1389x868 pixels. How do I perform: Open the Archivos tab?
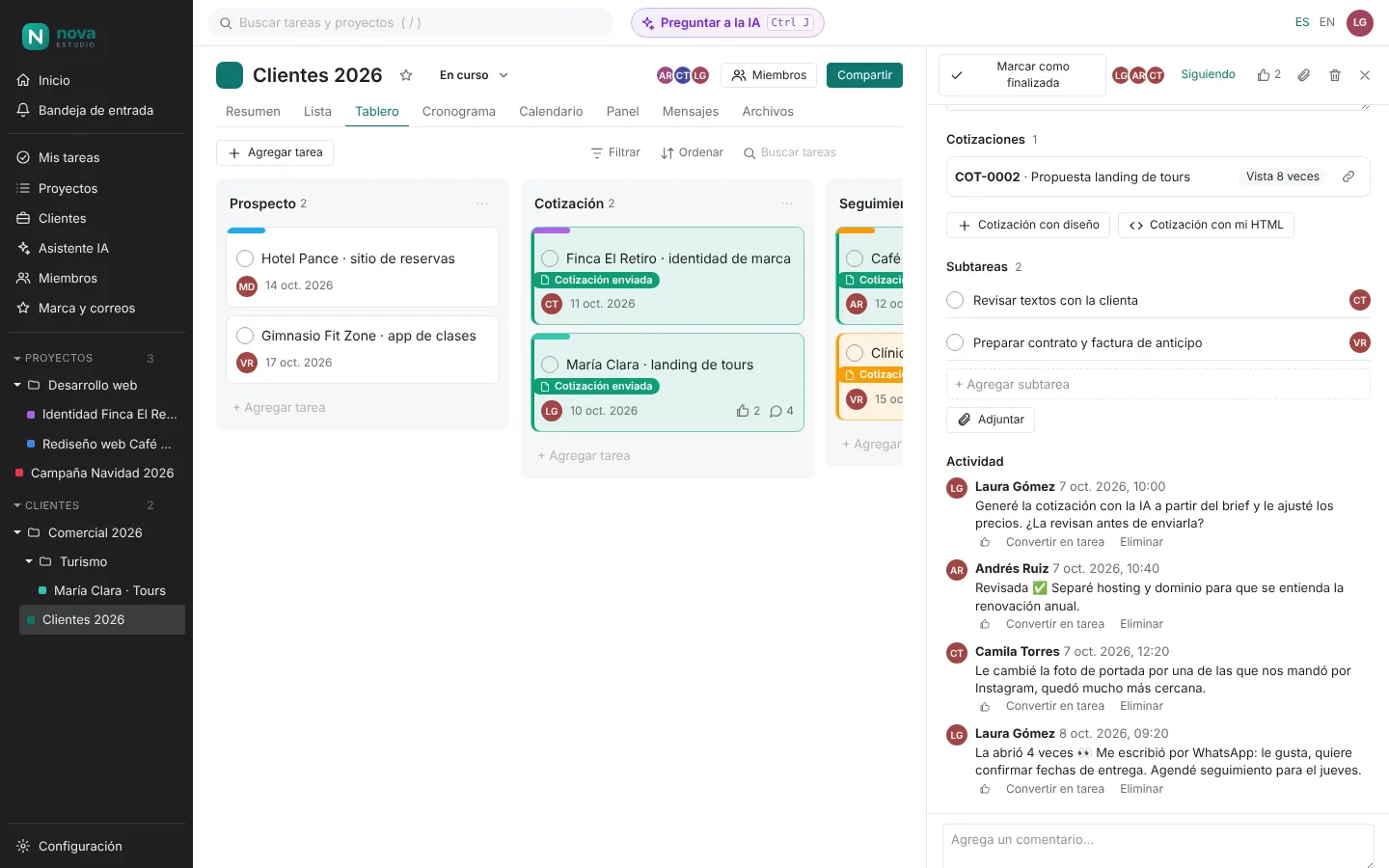point(768,112)
